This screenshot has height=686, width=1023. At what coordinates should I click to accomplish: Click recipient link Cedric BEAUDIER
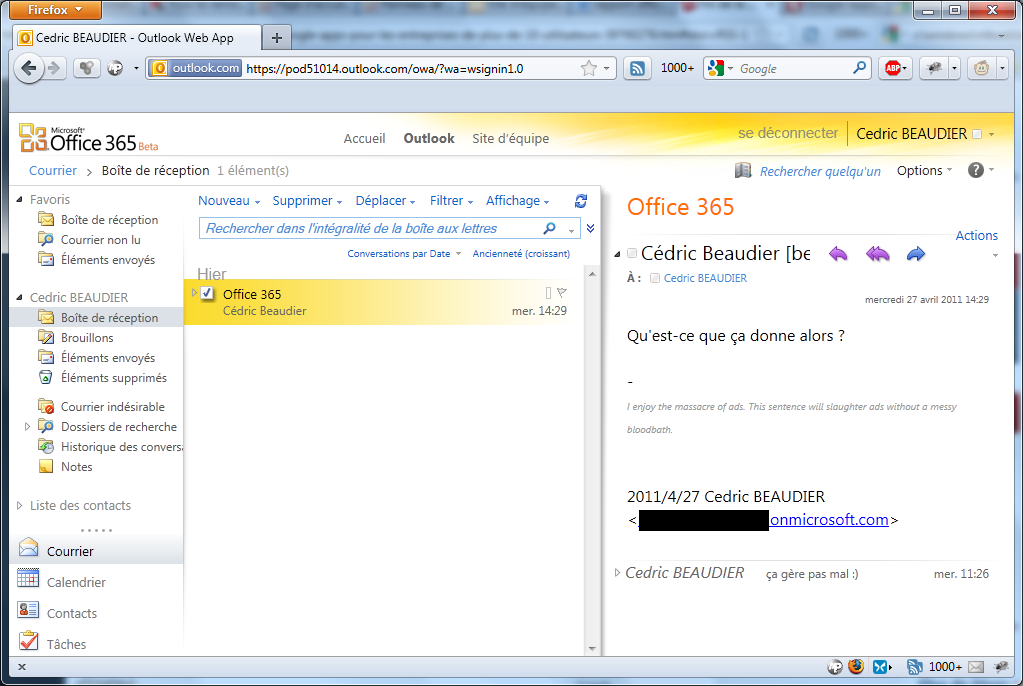[x=705, y=278]
